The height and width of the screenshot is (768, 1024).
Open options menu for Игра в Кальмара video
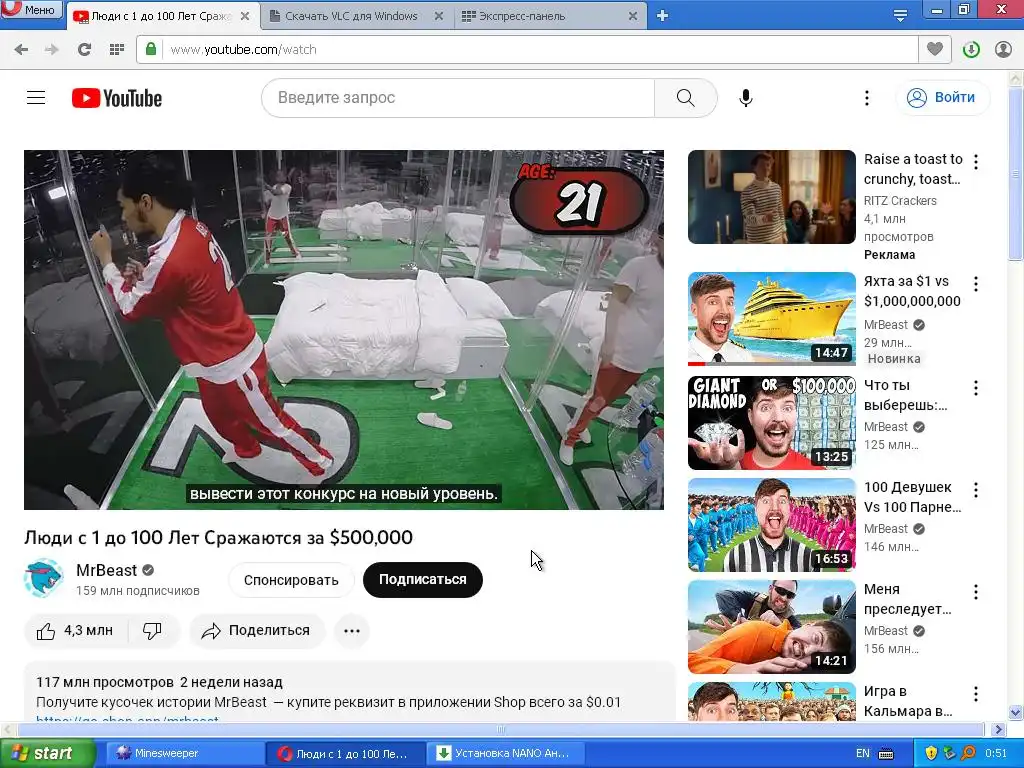click(x=976, y=694)
